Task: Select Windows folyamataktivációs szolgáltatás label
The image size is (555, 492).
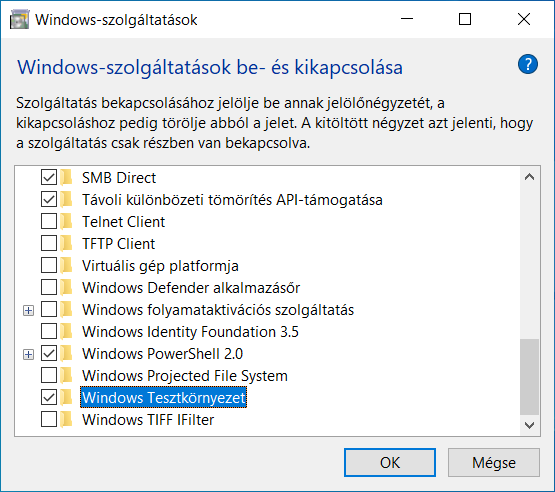Action: point(218,310)
